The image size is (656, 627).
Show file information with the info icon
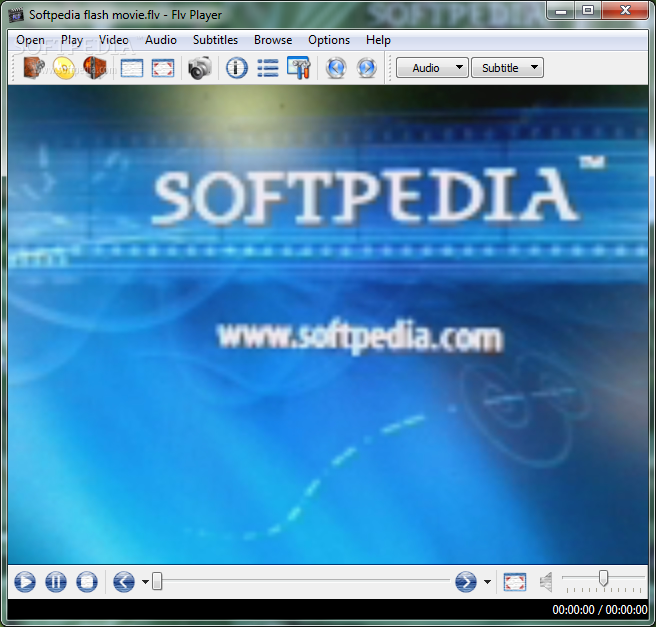[237, 68]
